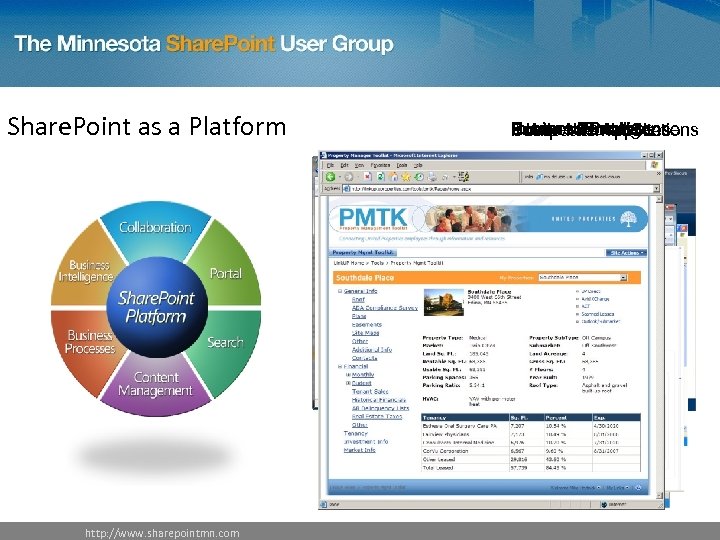This screenshot has height=540, width=720.
Task: Open the Easements tree item
Action: click(x=366, y=325)
